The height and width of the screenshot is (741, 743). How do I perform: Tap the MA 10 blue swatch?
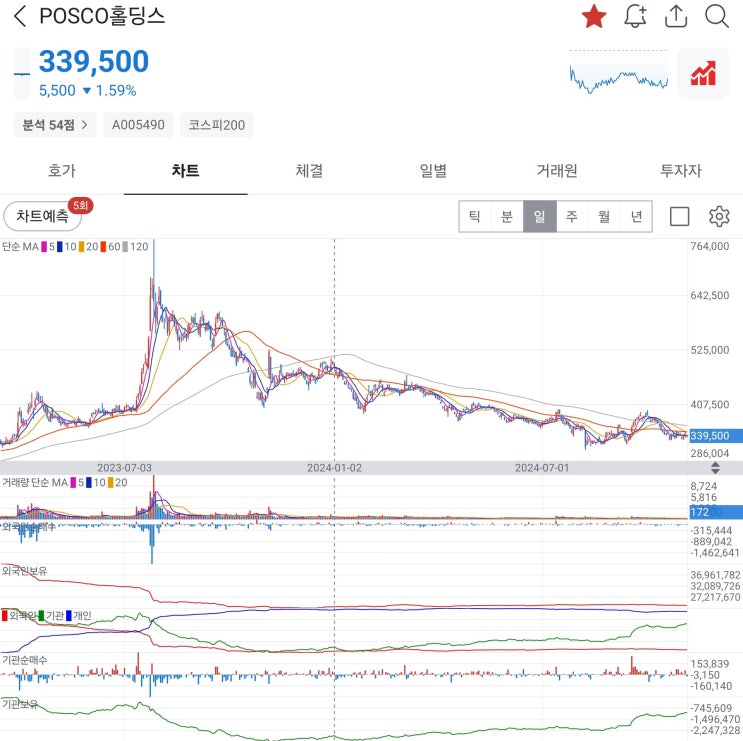(60, 247)
